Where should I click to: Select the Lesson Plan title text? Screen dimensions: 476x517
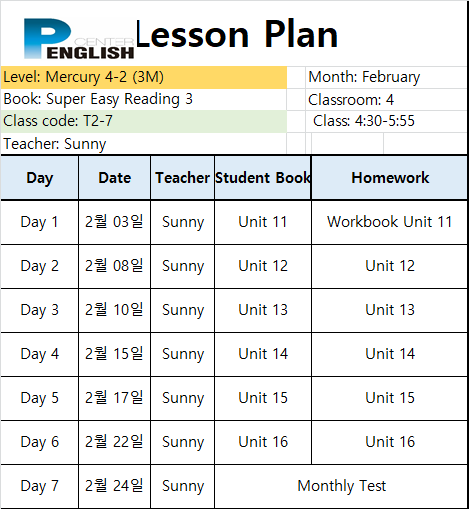[x=237, y=34]
